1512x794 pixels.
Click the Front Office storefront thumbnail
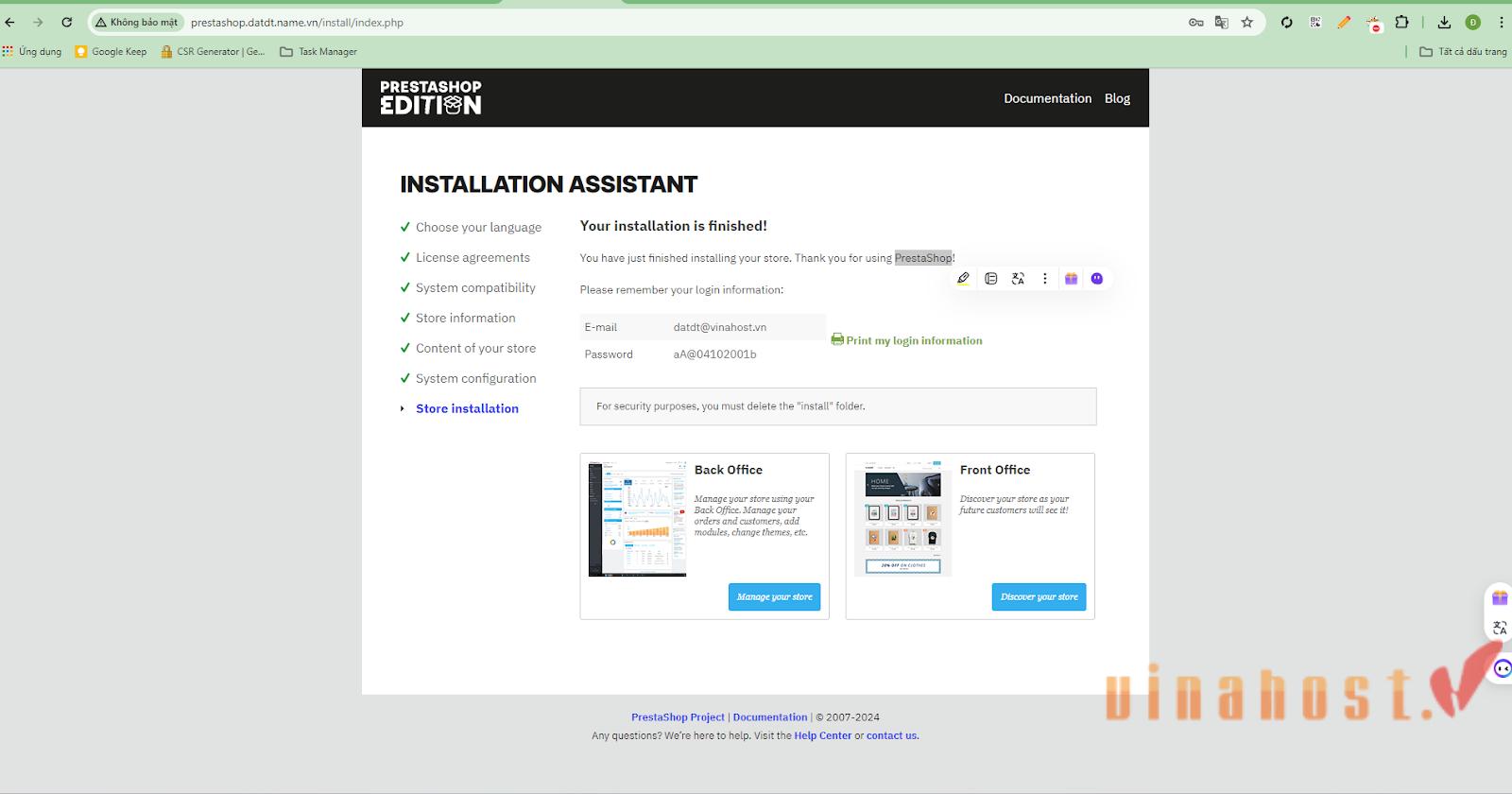point(903,518)
